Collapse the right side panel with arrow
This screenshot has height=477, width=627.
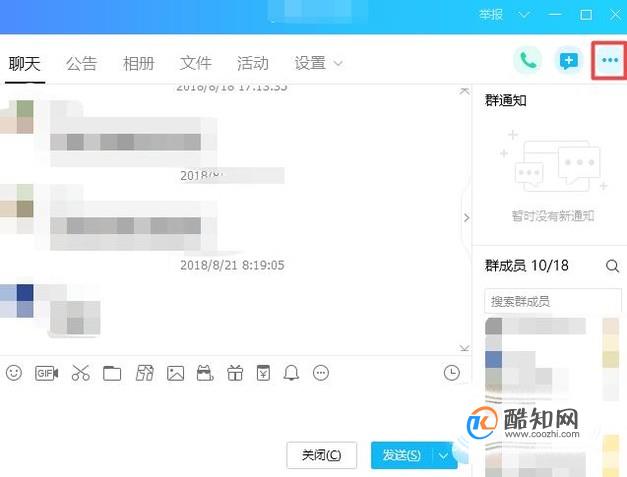[x=466, y=218]
